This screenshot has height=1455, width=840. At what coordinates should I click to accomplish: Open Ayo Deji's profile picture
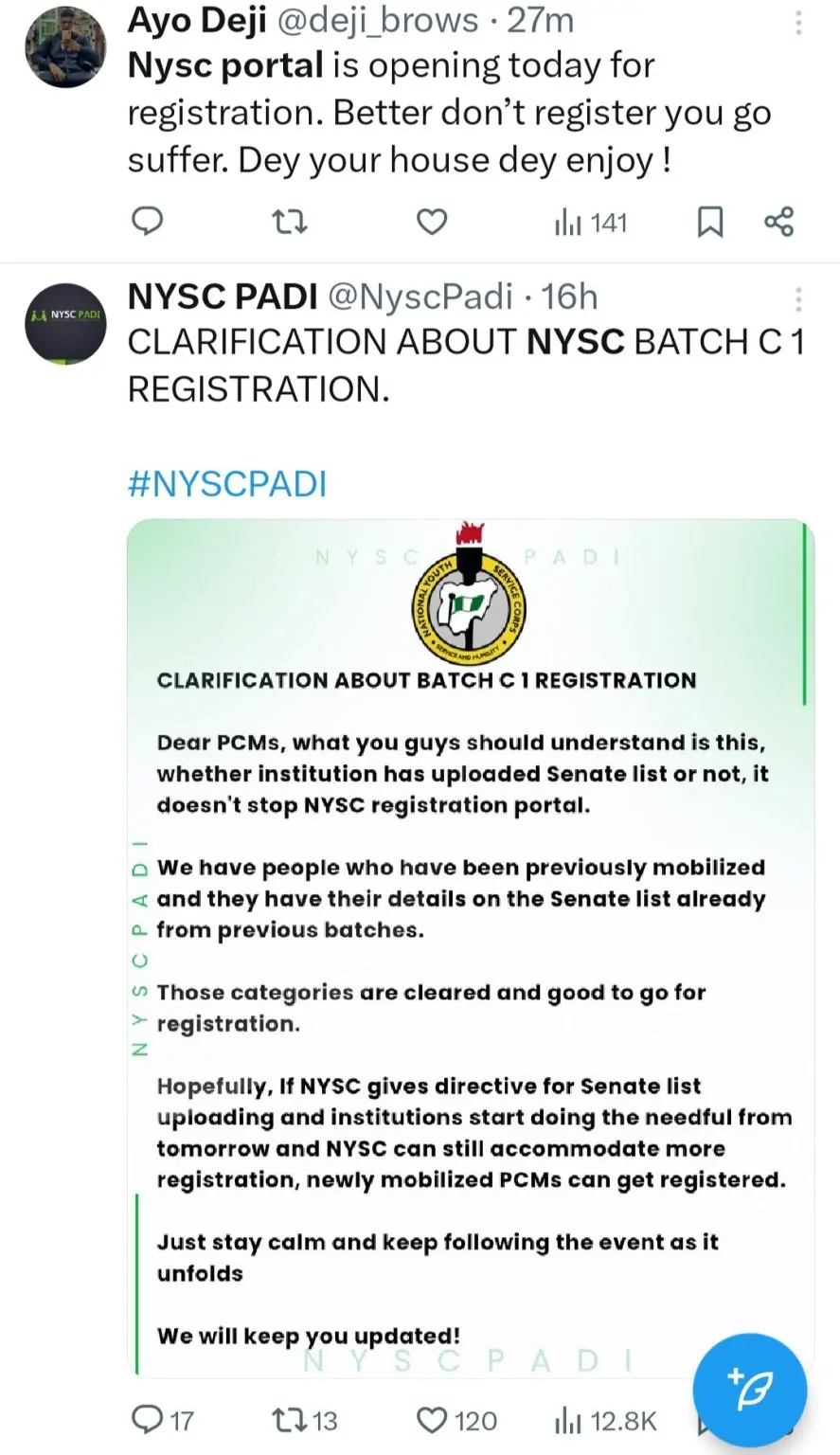(65, 46)
